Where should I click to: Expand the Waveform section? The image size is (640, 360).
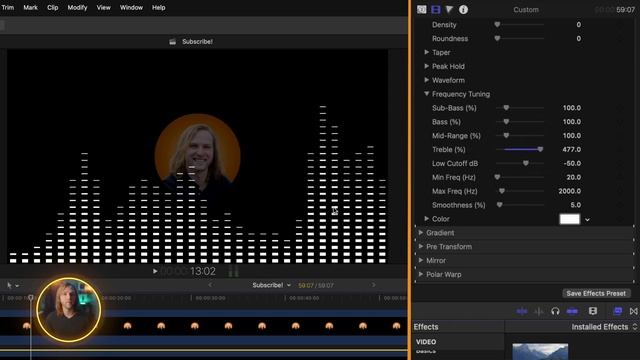[x=427, y=80]
